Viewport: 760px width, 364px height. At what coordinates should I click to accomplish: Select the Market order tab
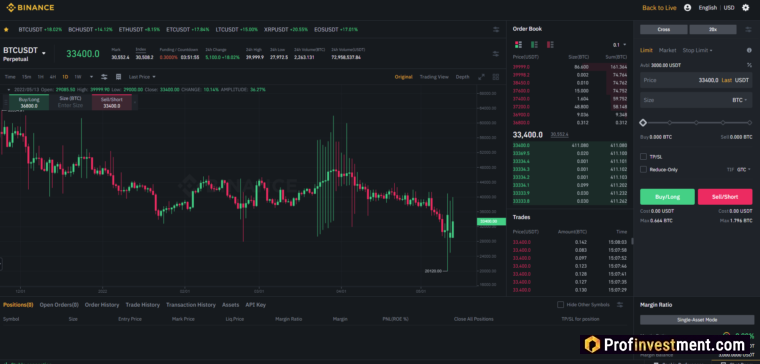pyautogui.click(x=667, y=50)
